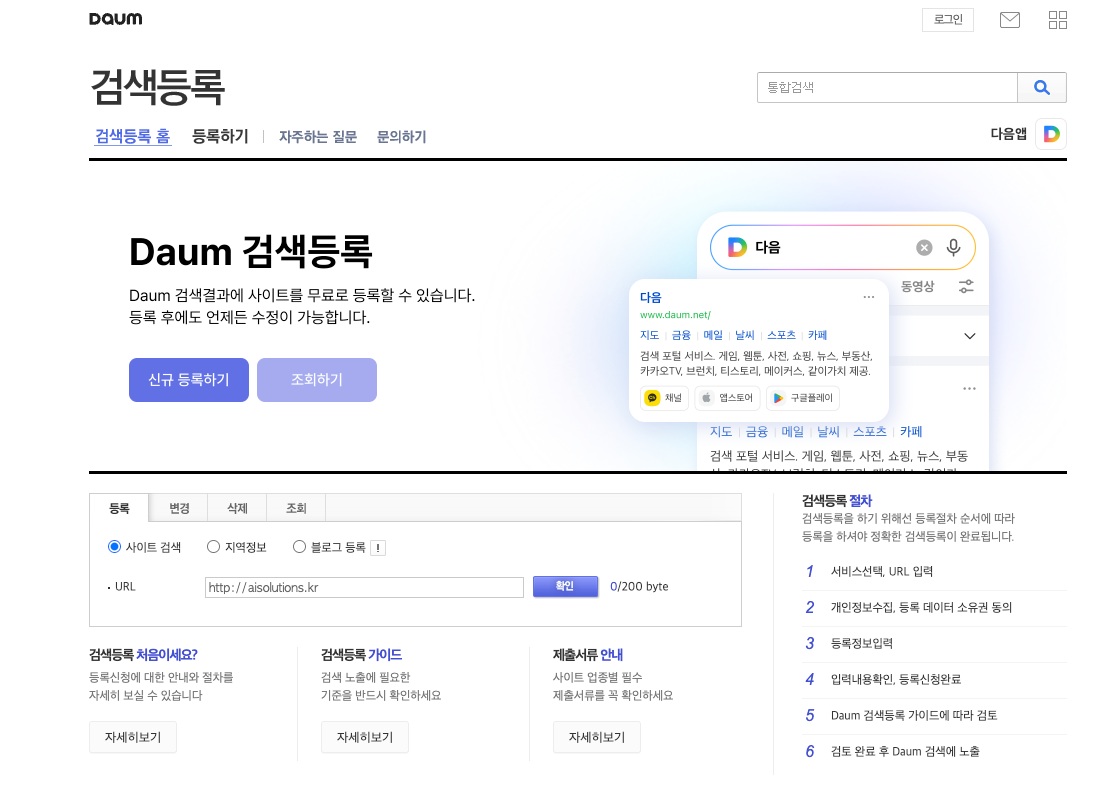Open the 자주하는 질문 menu
Image resolution: width=1110 pixels, height=809 pixels.
[x=318, y=137]
